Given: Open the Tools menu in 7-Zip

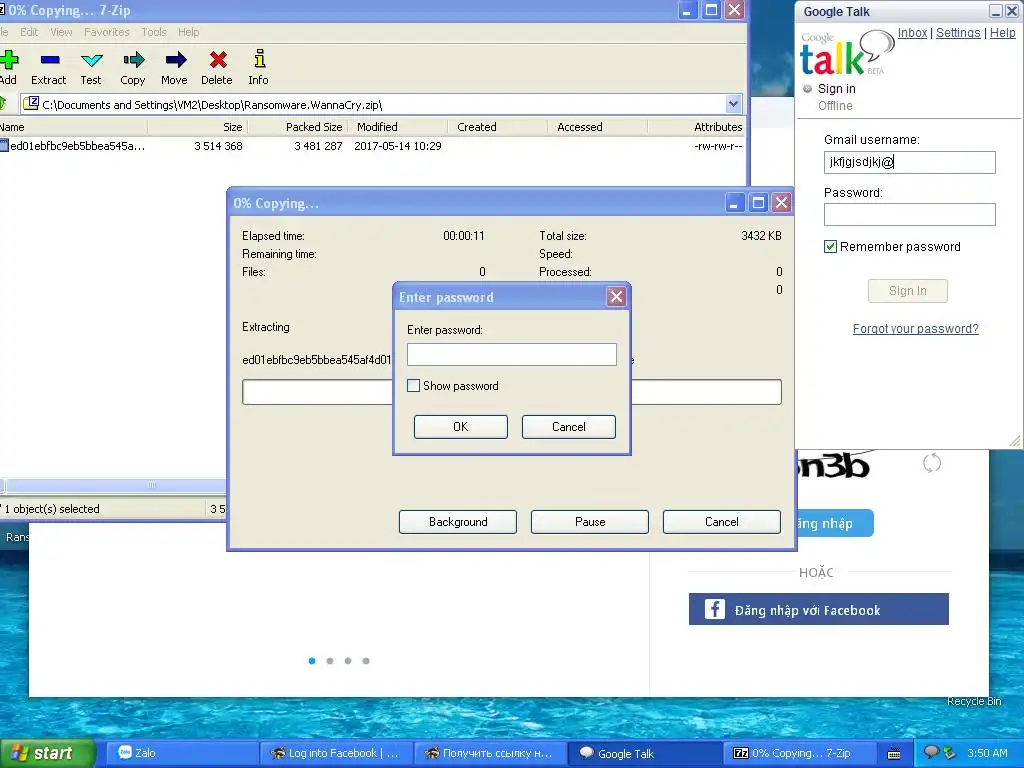Looking at the screenshot, I should 154,32.
